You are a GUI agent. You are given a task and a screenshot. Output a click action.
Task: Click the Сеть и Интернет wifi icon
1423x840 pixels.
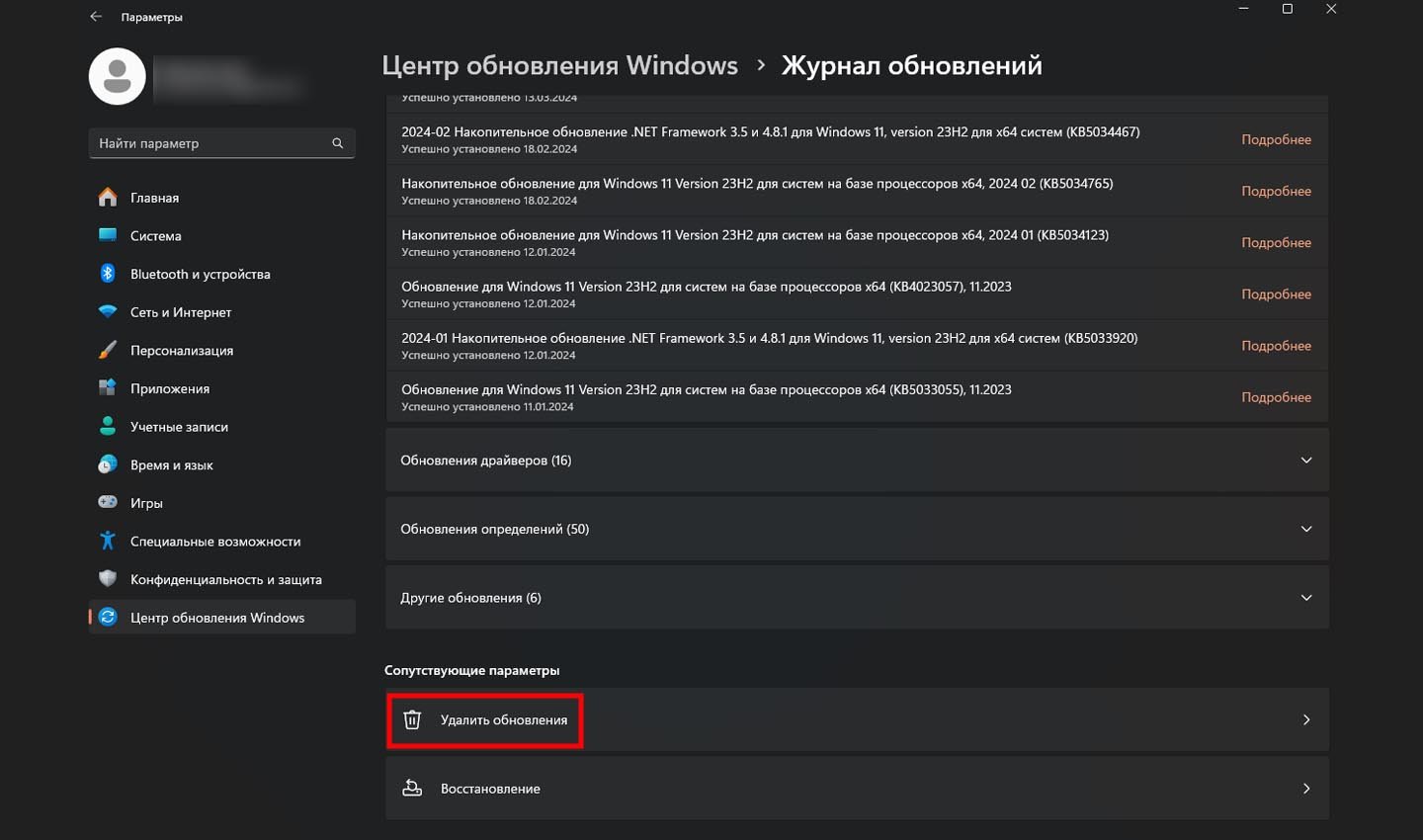[108, 312]
